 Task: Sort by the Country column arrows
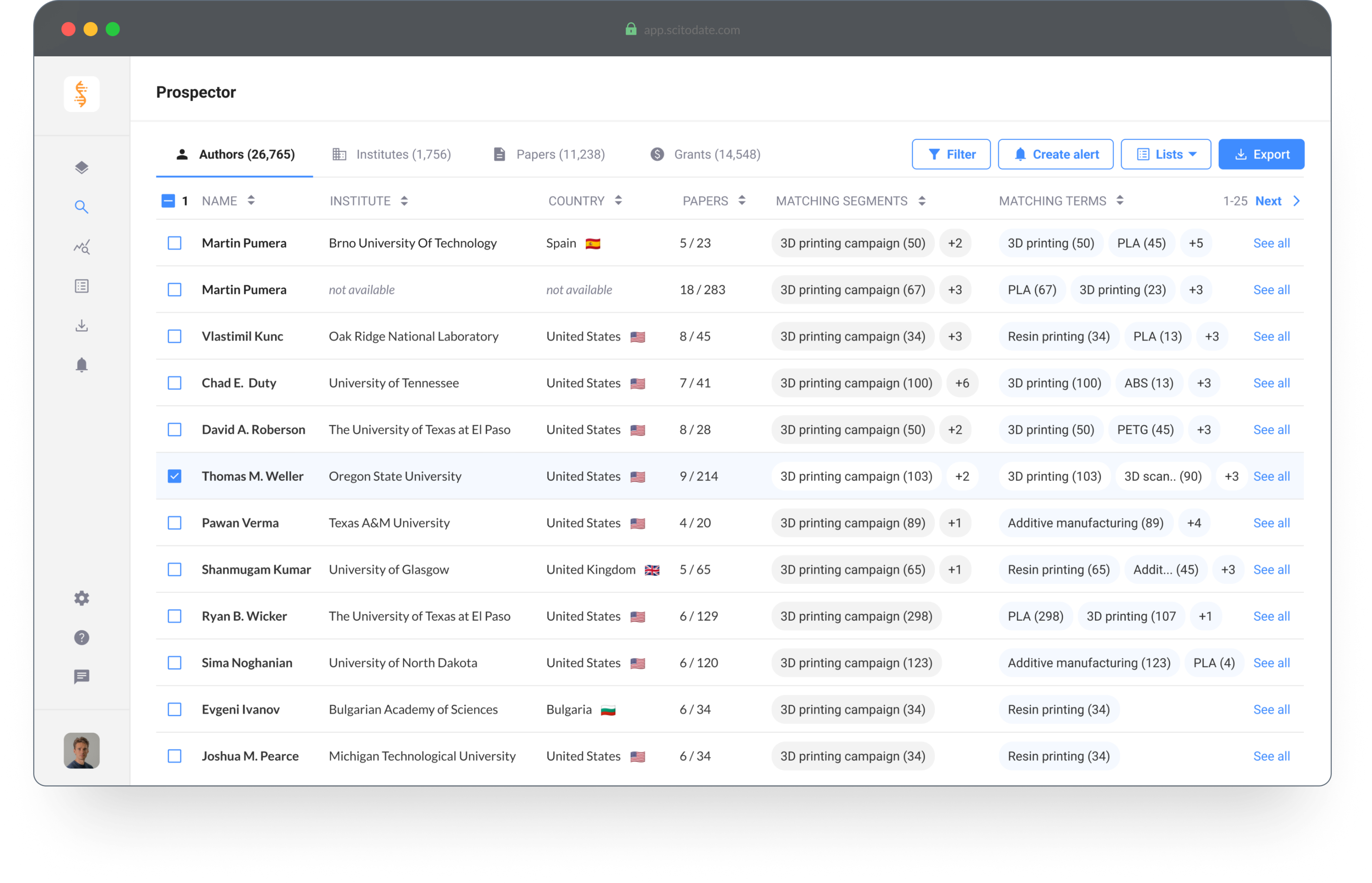[618, 201]
